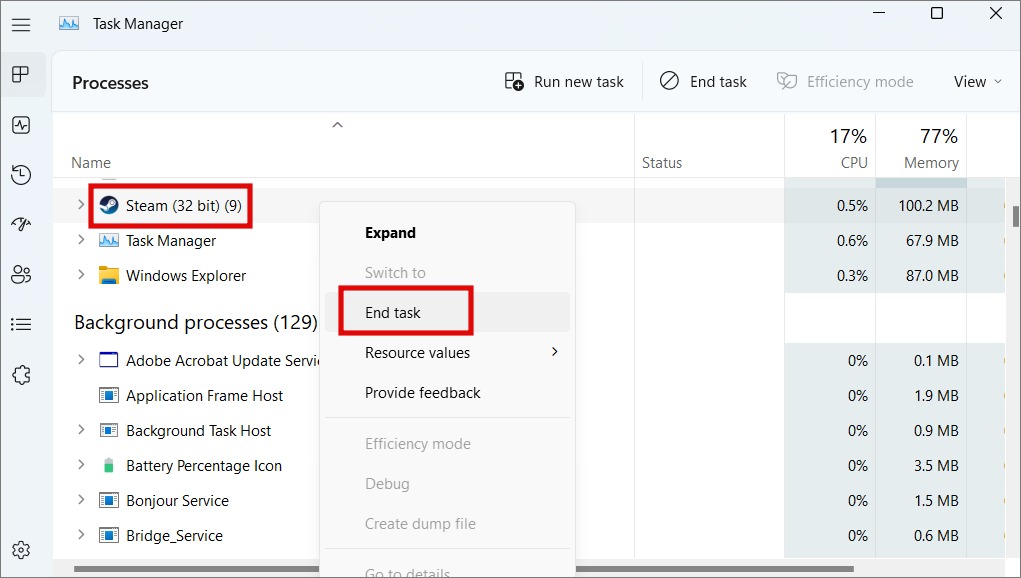
Task: Click the greyed Efficiency mode toolbar button
Action: pos(845,81)
